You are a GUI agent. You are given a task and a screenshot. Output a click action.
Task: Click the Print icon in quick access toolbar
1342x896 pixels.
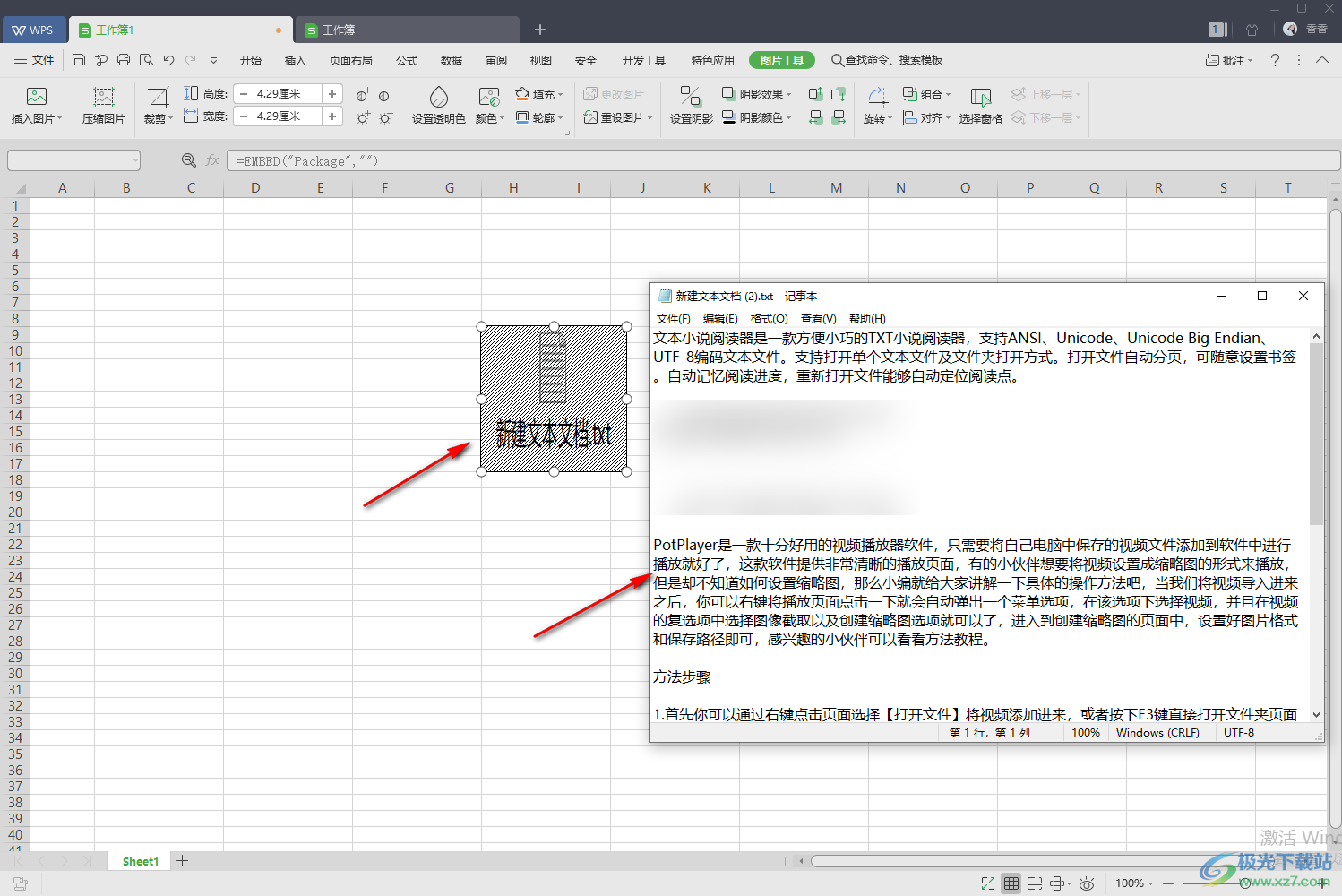124,60
